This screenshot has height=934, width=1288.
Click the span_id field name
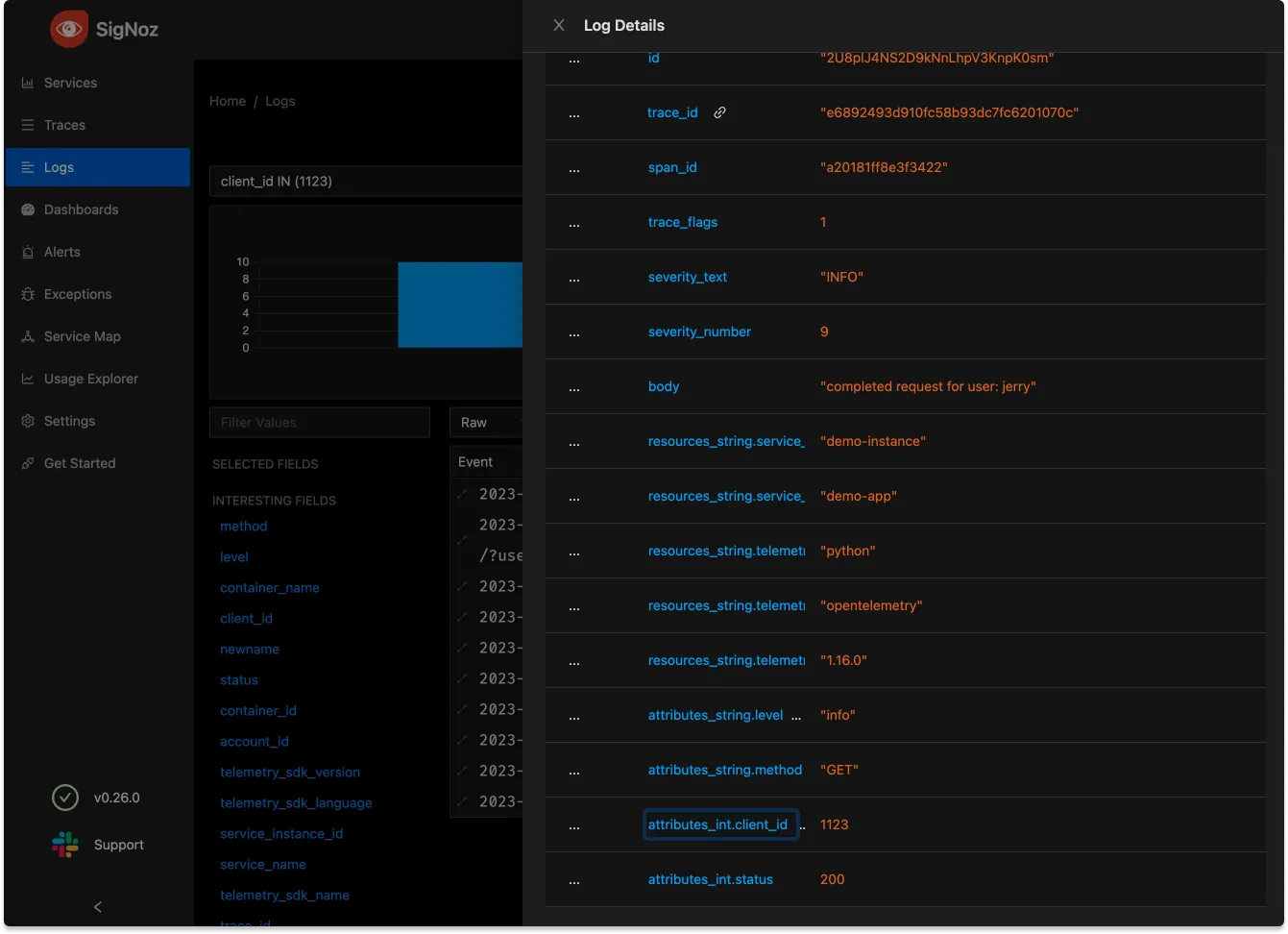(x=672, y=167)
